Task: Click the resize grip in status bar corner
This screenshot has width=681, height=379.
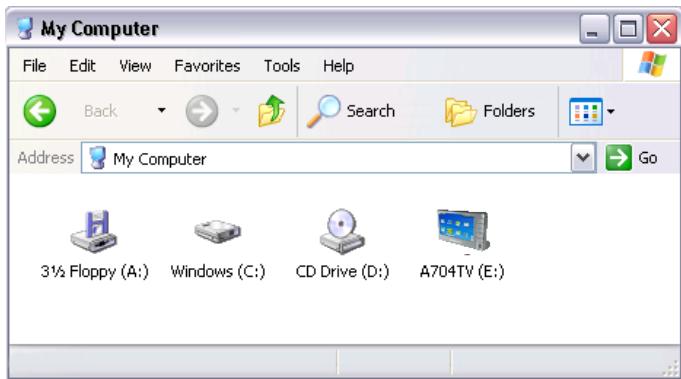Action: 671,368
